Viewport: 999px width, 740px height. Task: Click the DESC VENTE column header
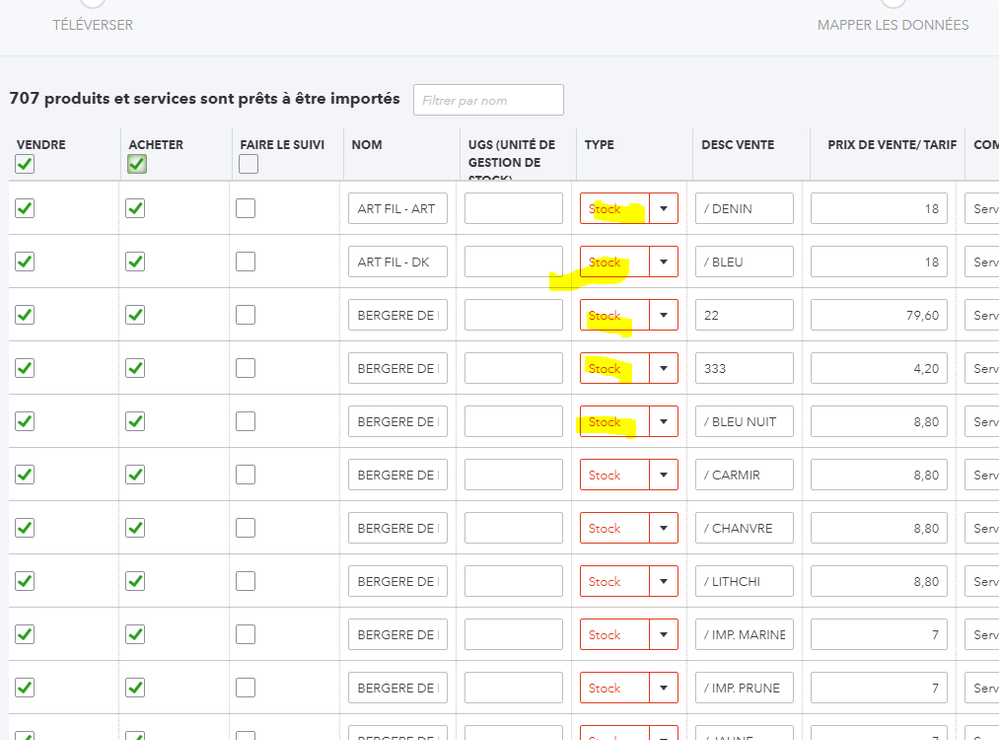tap(738, 145)
